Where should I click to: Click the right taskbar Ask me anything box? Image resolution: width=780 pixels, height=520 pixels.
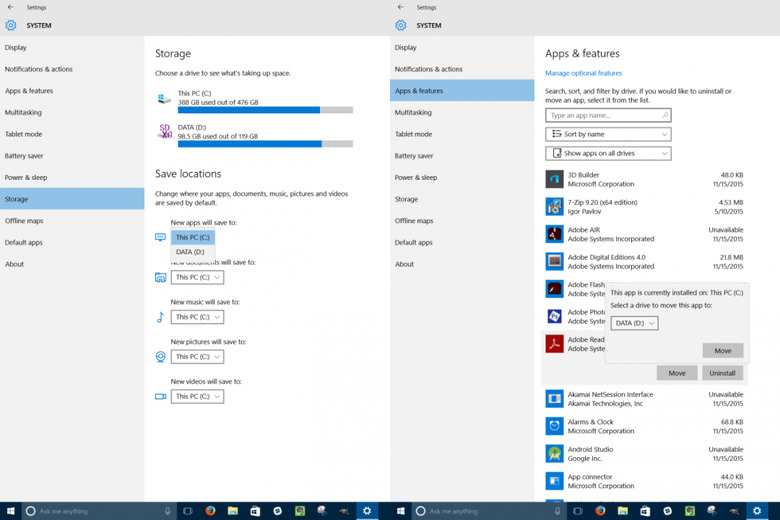[x=488, y=511]
